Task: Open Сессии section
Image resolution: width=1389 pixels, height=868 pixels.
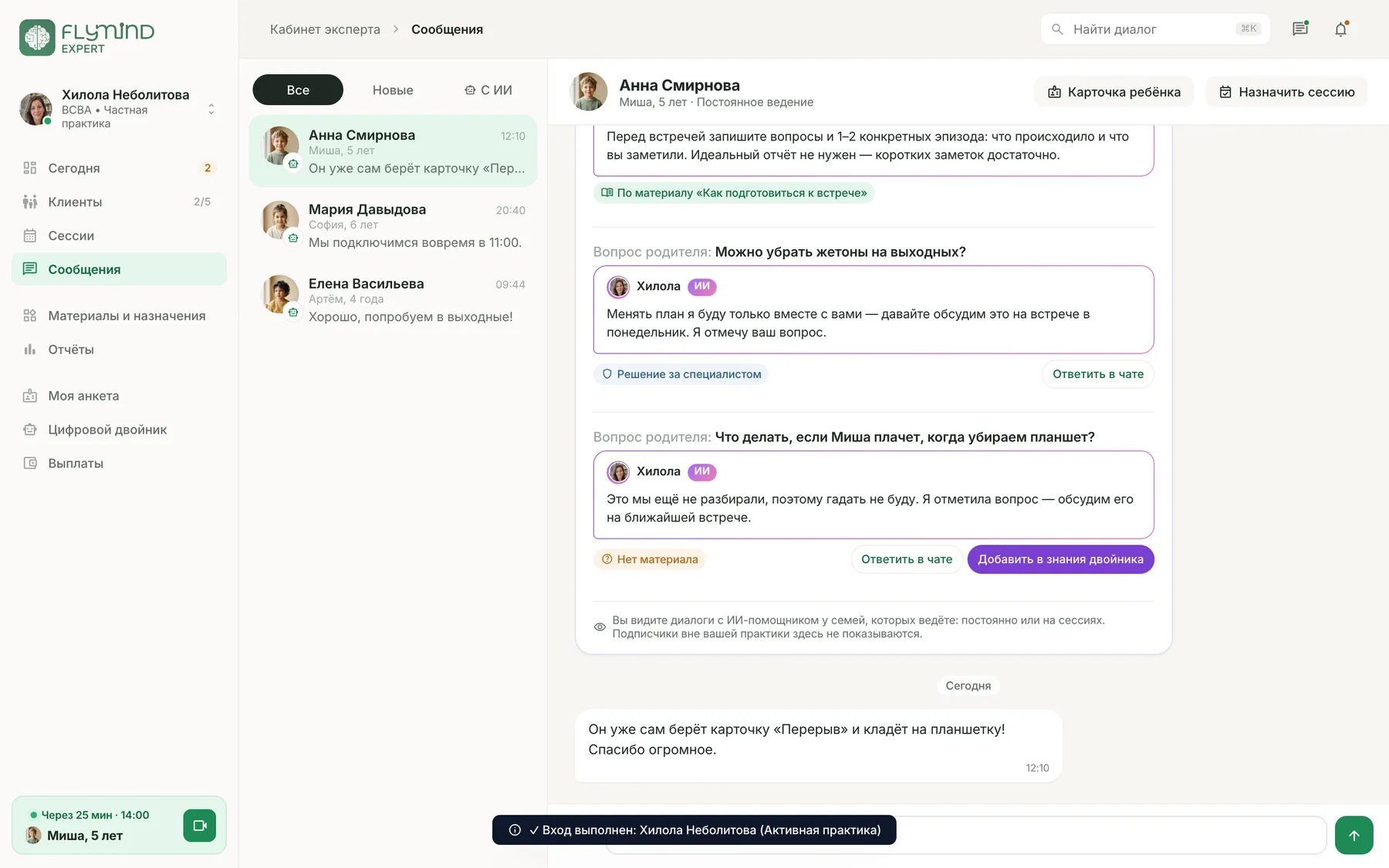Action: coord(119,236)
